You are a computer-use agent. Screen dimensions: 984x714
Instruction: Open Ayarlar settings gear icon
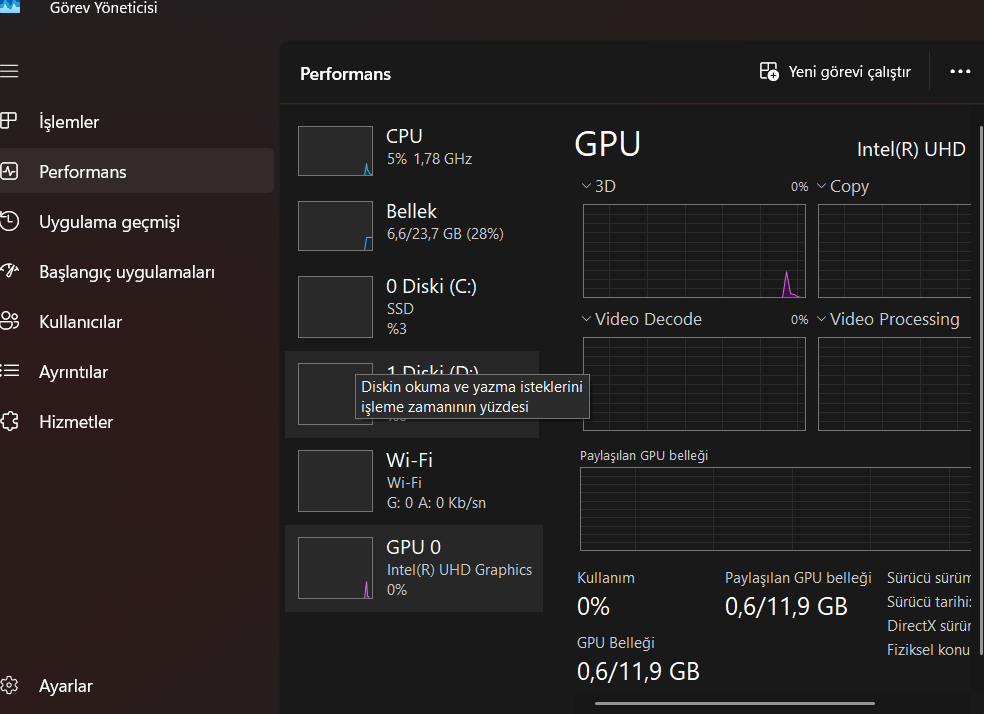pyautogui.click(x=9, y=686)
